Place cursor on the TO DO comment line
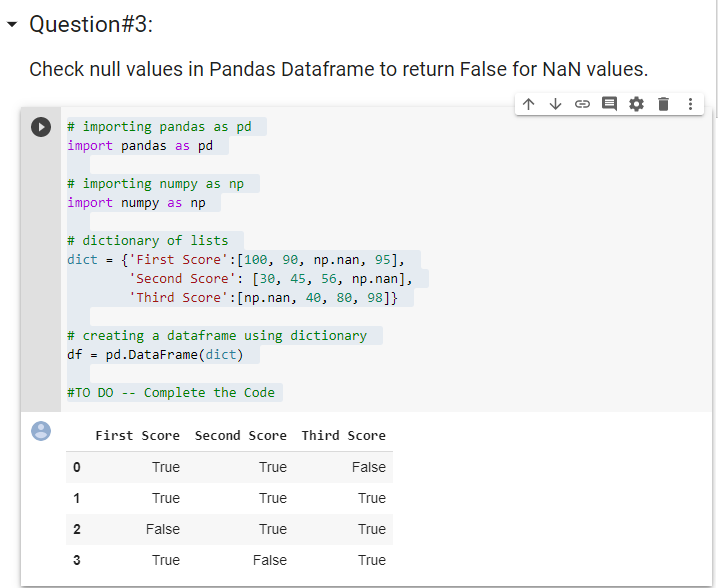Image resolution: width=718 pixels, height=588 pixels. pos(171,393)
